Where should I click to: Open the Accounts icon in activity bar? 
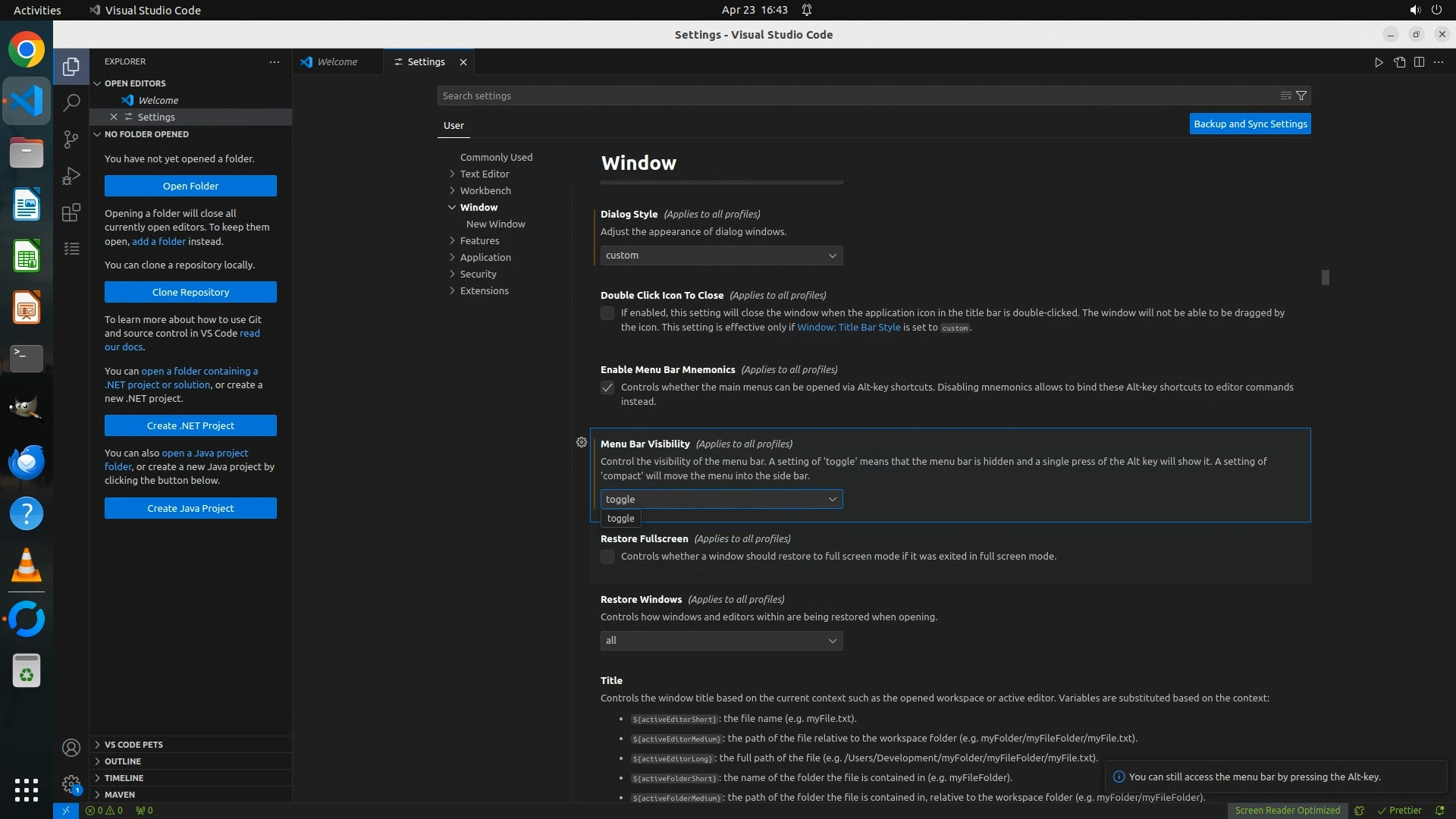tap(71, 748)
